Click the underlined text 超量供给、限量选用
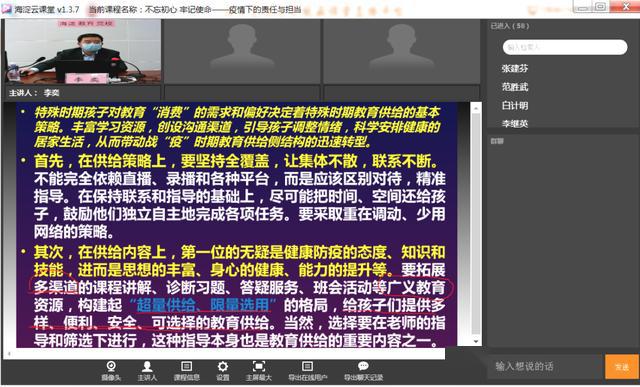This screenshot has width=640, height=387. coord(202,305)
